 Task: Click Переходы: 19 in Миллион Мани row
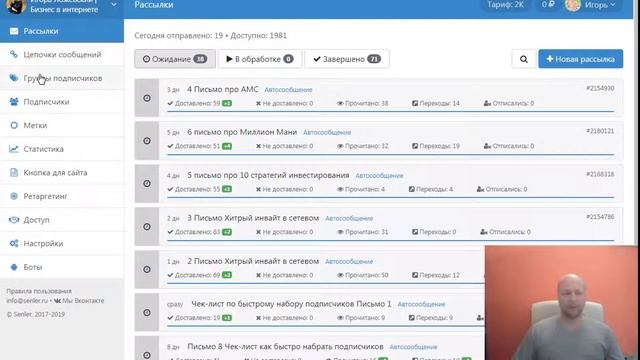[x=436, y=146]
